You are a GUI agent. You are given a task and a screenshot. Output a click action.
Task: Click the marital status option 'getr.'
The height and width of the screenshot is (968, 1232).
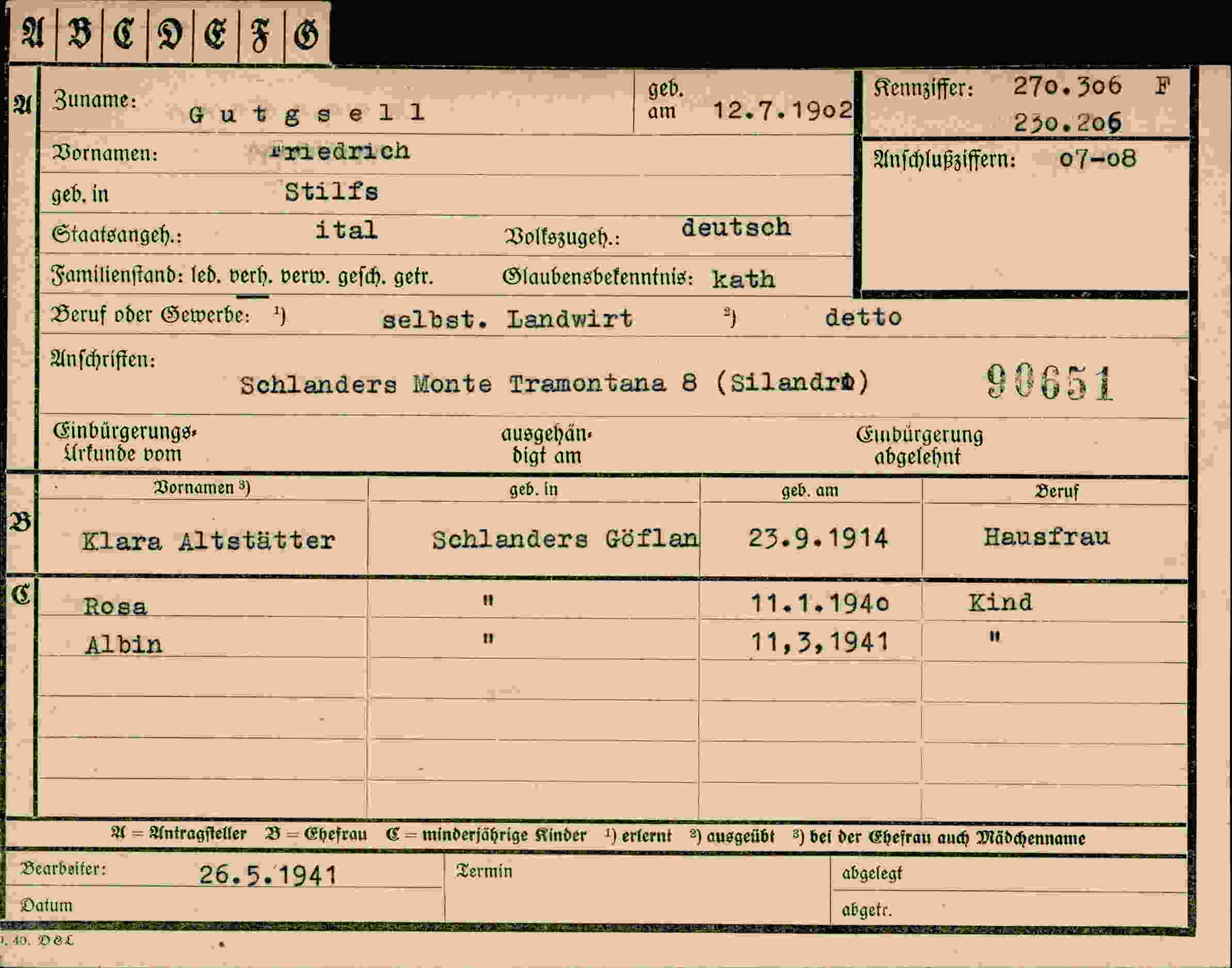413,277
